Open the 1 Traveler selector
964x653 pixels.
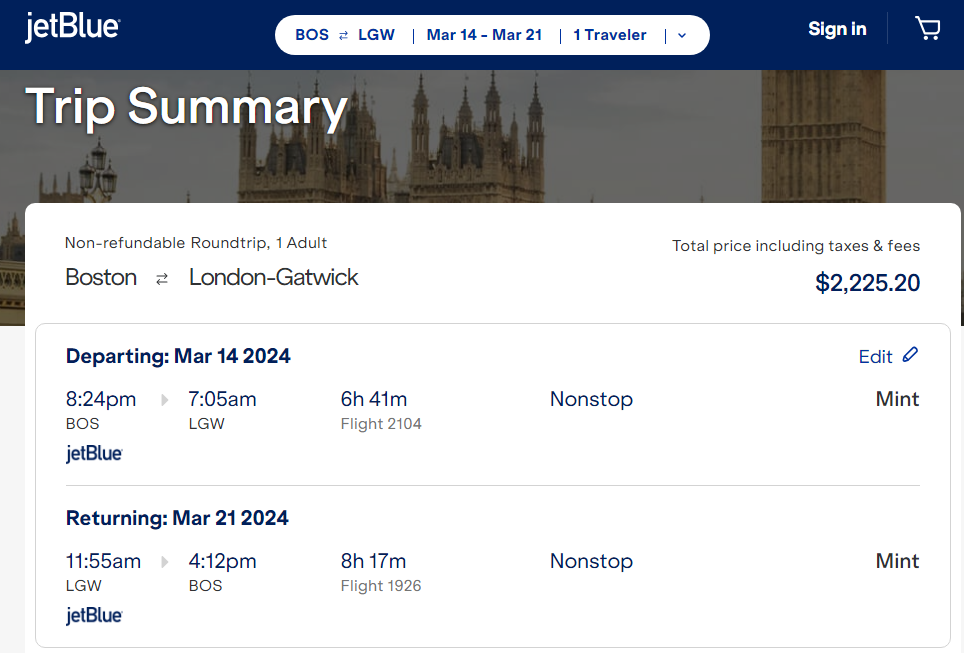pyautogui.click(x=610, y=34)
